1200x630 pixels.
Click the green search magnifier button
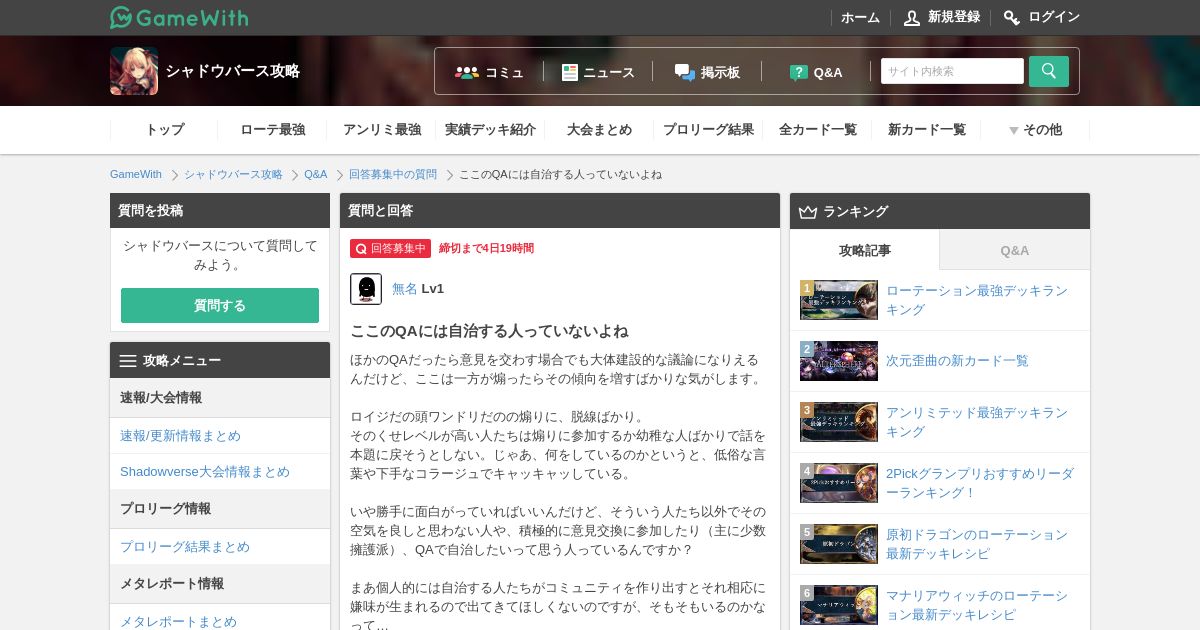click(1049, 71)
